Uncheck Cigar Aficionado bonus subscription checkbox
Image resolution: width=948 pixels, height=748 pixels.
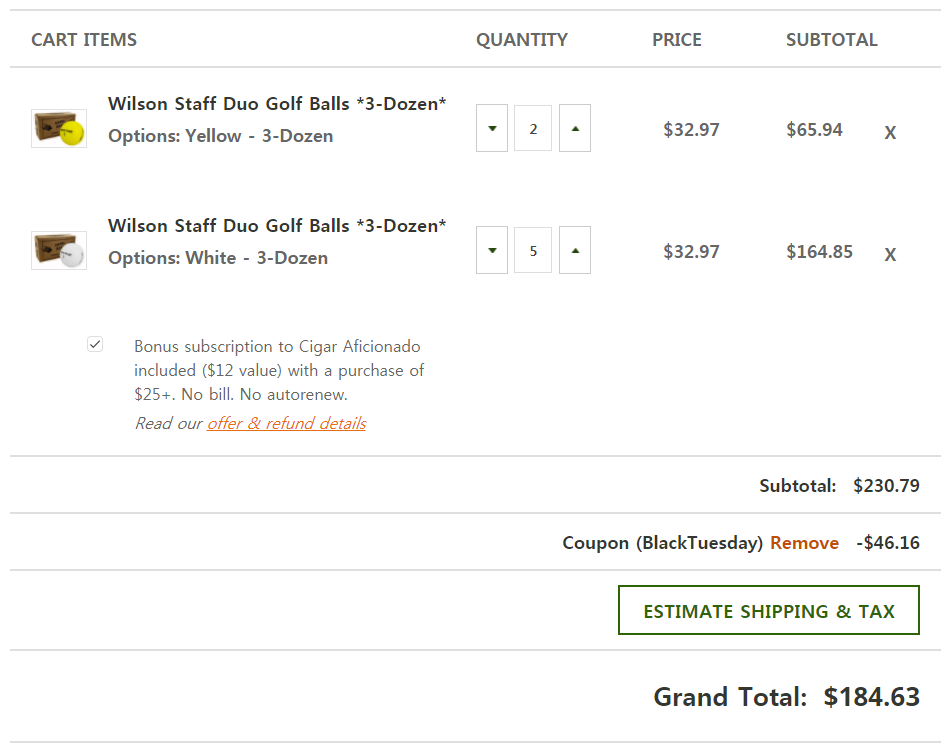pyautogui.click(x=95, y=345)
